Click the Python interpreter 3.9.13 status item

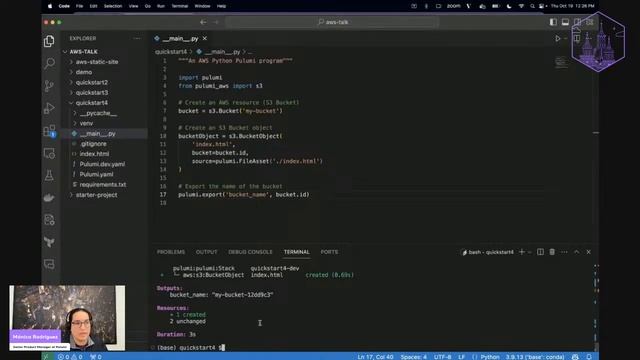coord(535,357)
